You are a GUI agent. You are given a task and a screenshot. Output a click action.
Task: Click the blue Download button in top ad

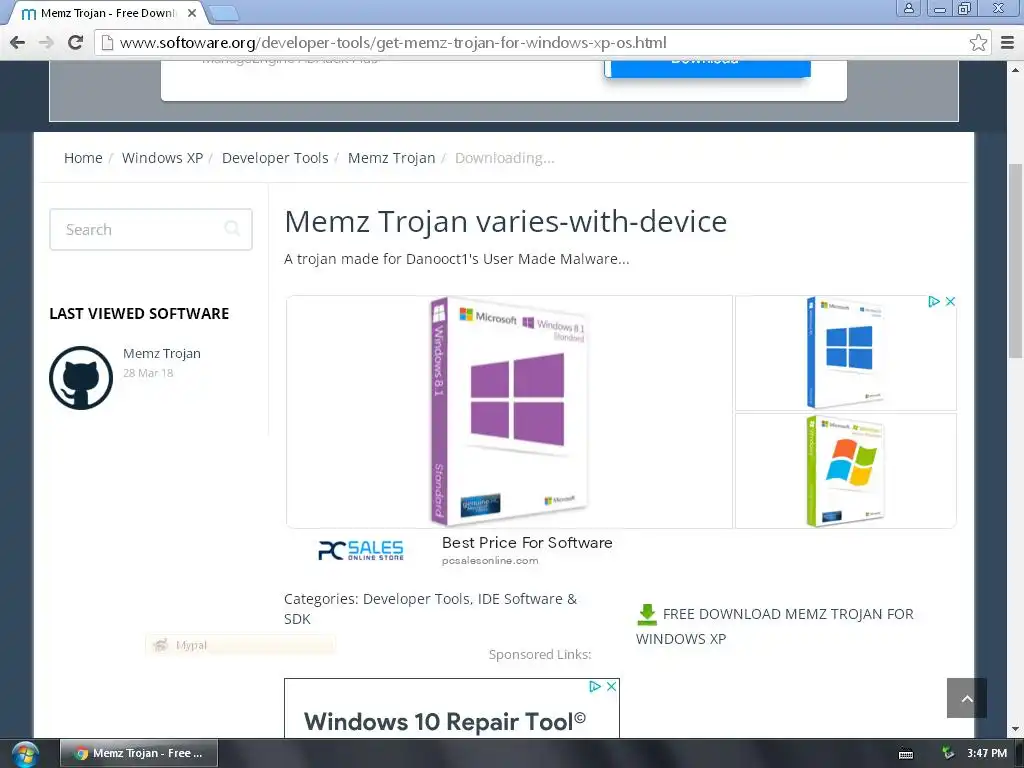[707, 68]
